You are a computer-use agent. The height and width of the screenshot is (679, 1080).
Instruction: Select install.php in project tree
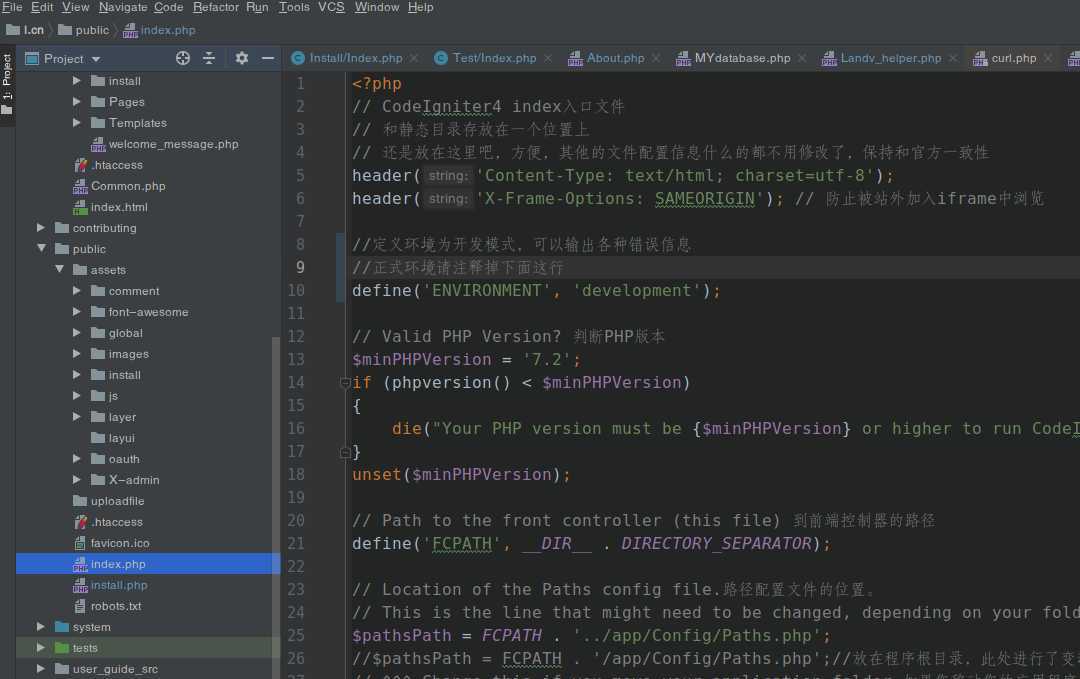[119, 585]
